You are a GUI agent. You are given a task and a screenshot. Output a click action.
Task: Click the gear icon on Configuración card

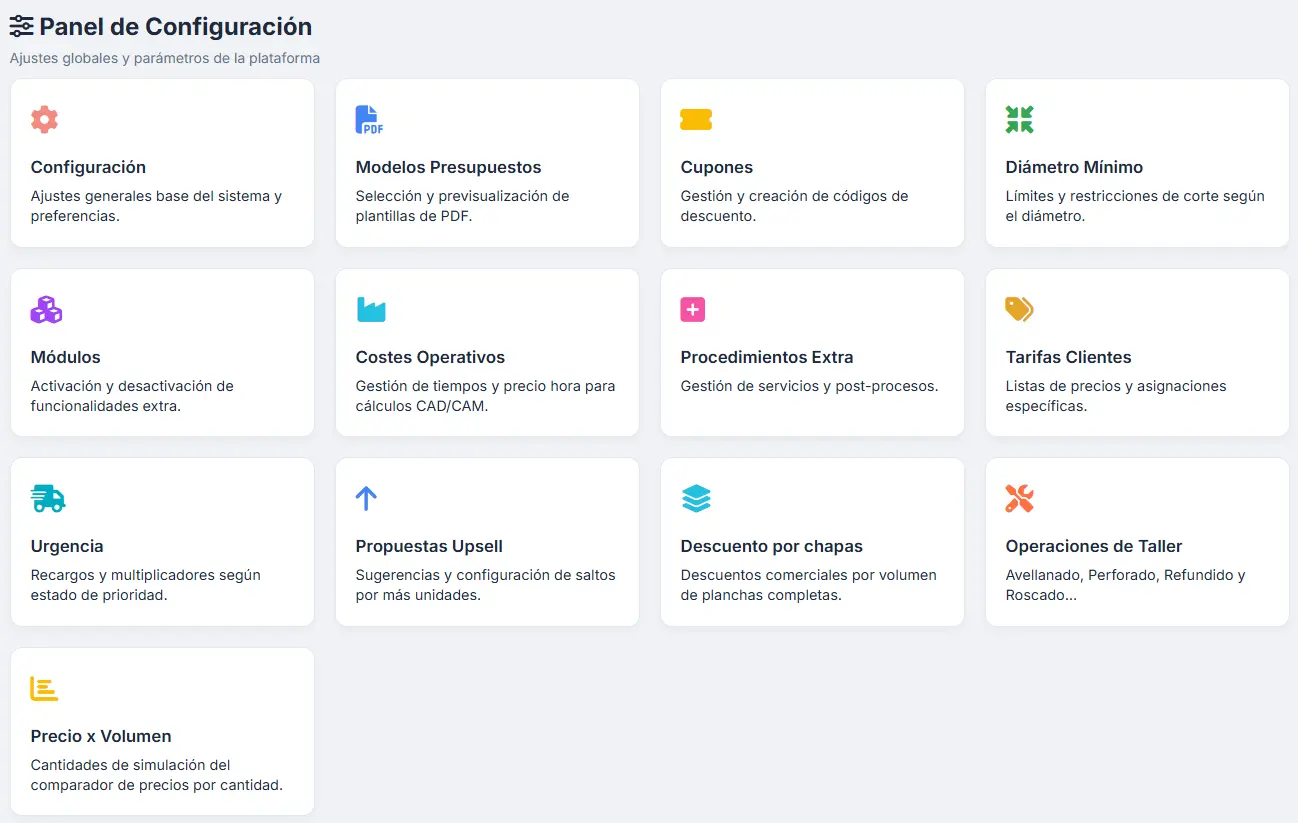tap(44, 119)
